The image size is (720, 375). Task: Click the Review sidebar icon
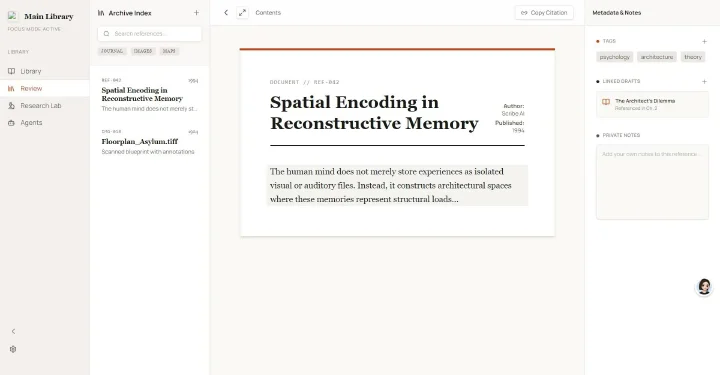(11, 88)
